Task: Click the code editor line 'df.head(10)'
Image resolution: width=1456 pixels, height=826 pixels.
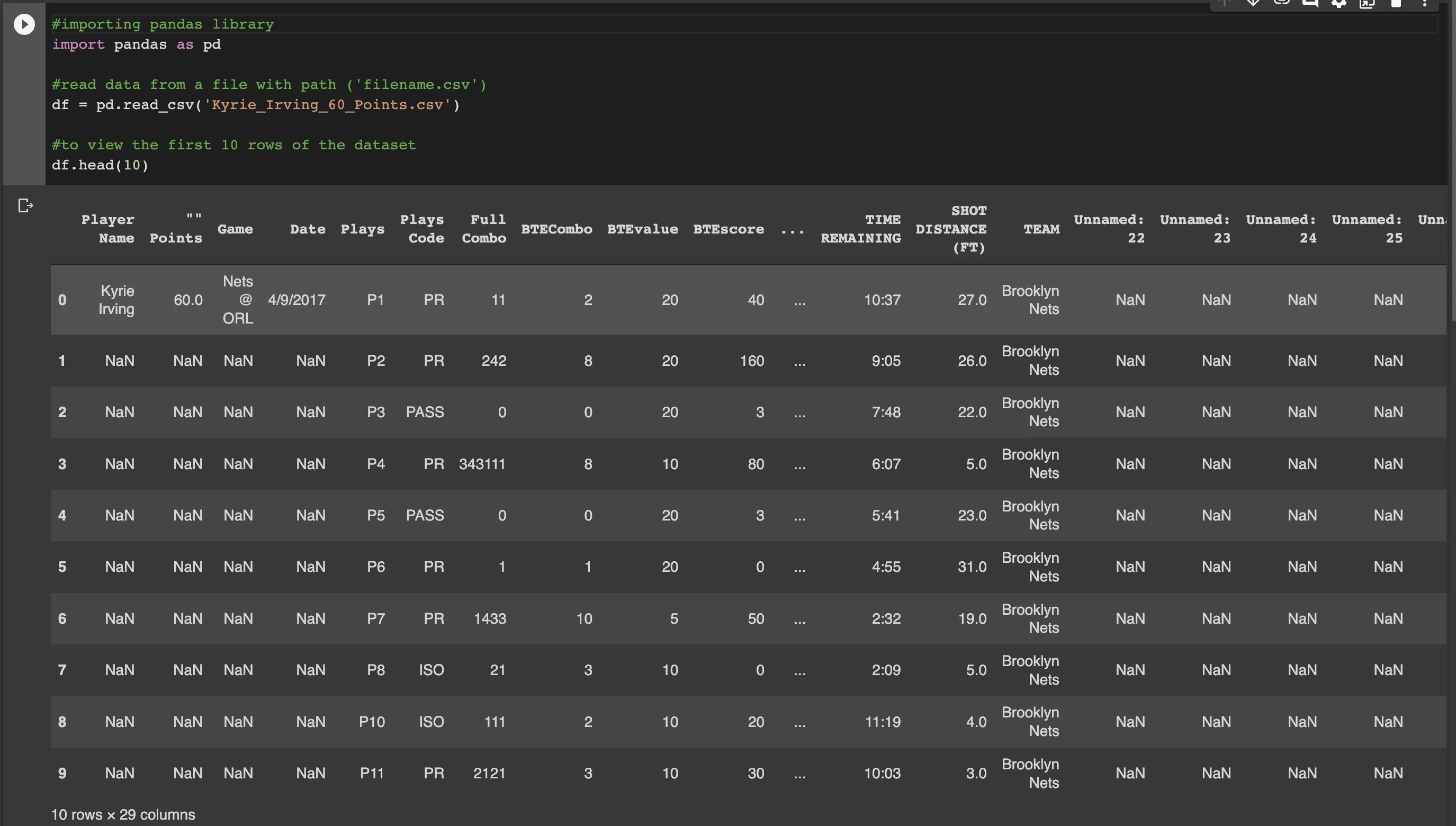Action: click(100, 165)
